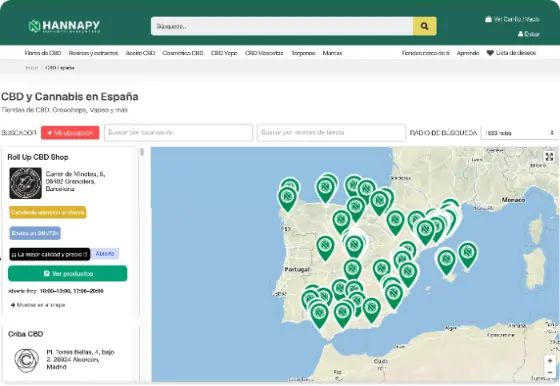Open CBD Mascotas menu
The width and height of the screenshot is (560, 386).
[264, 53]
